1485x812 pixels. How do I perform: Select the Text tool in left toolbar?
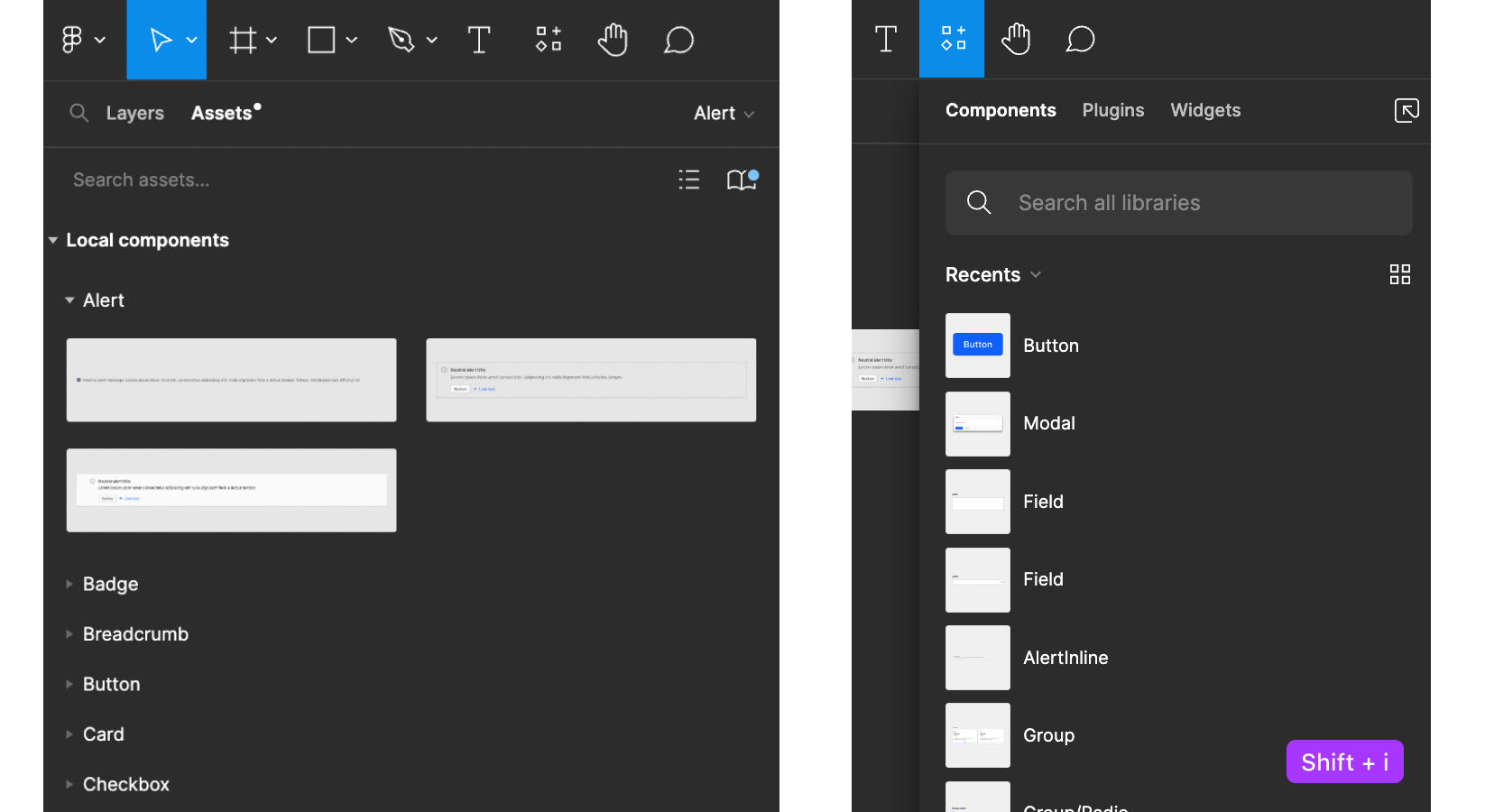[479, 40]
